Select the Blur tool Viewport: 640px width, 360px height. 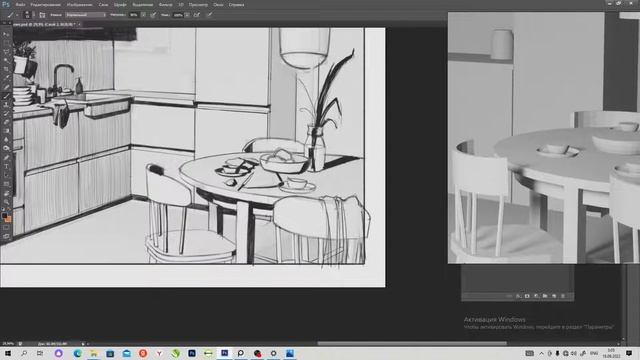pyautogui.click(x=6, y=140)
